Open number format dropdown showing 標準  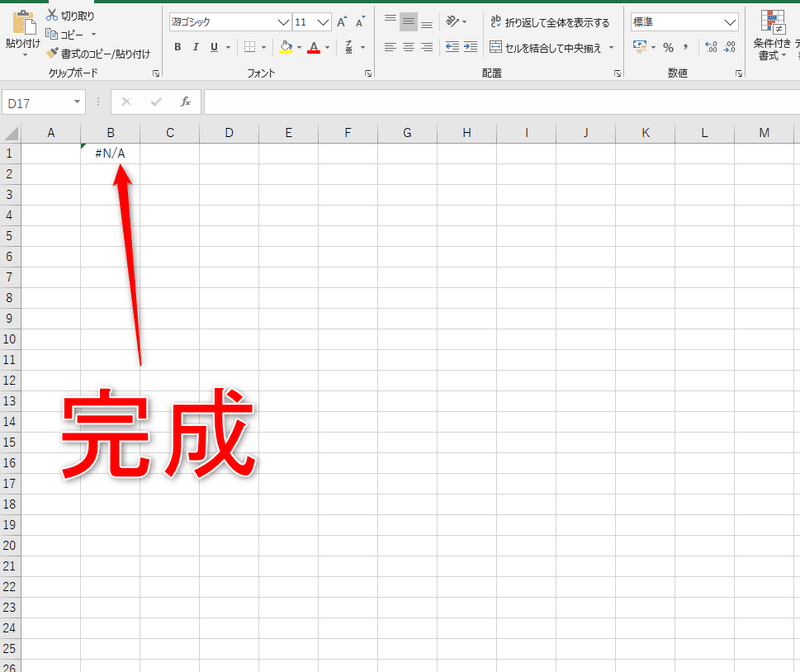[x=684, y=22]
